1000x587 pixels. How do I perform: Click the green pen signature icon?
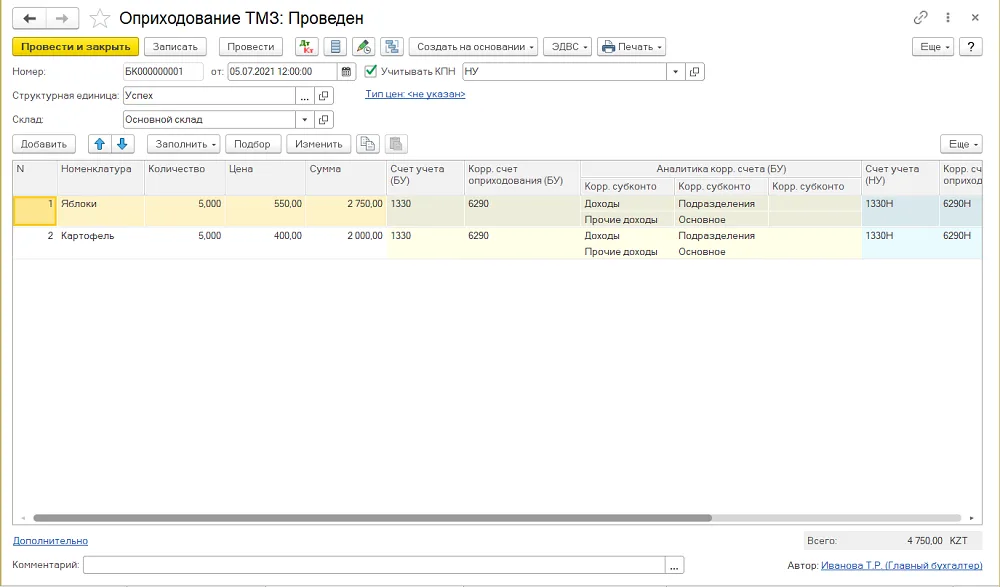click(364, 47)
